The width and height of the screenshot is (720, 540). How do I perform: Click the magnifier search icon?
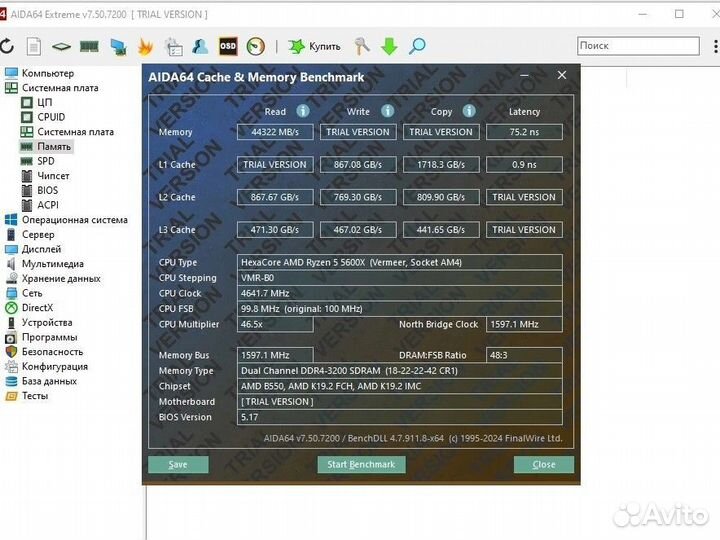point(417,46)
